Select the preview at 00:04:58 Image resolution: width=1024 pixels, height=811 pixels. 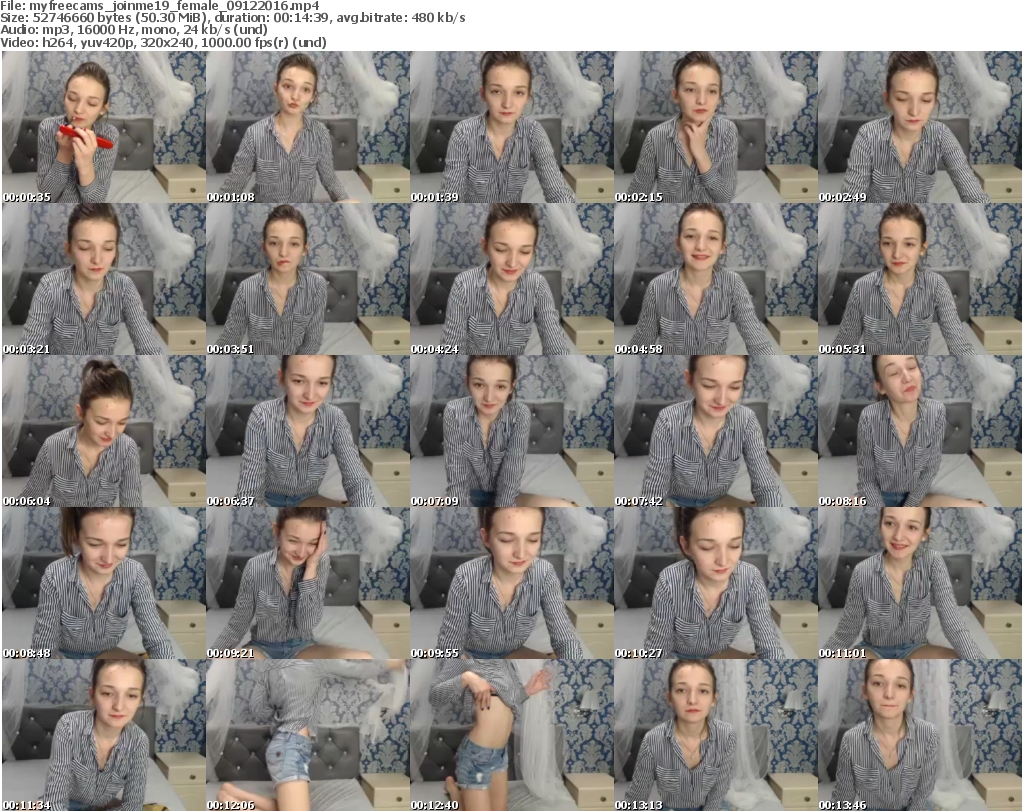[715, 279]
